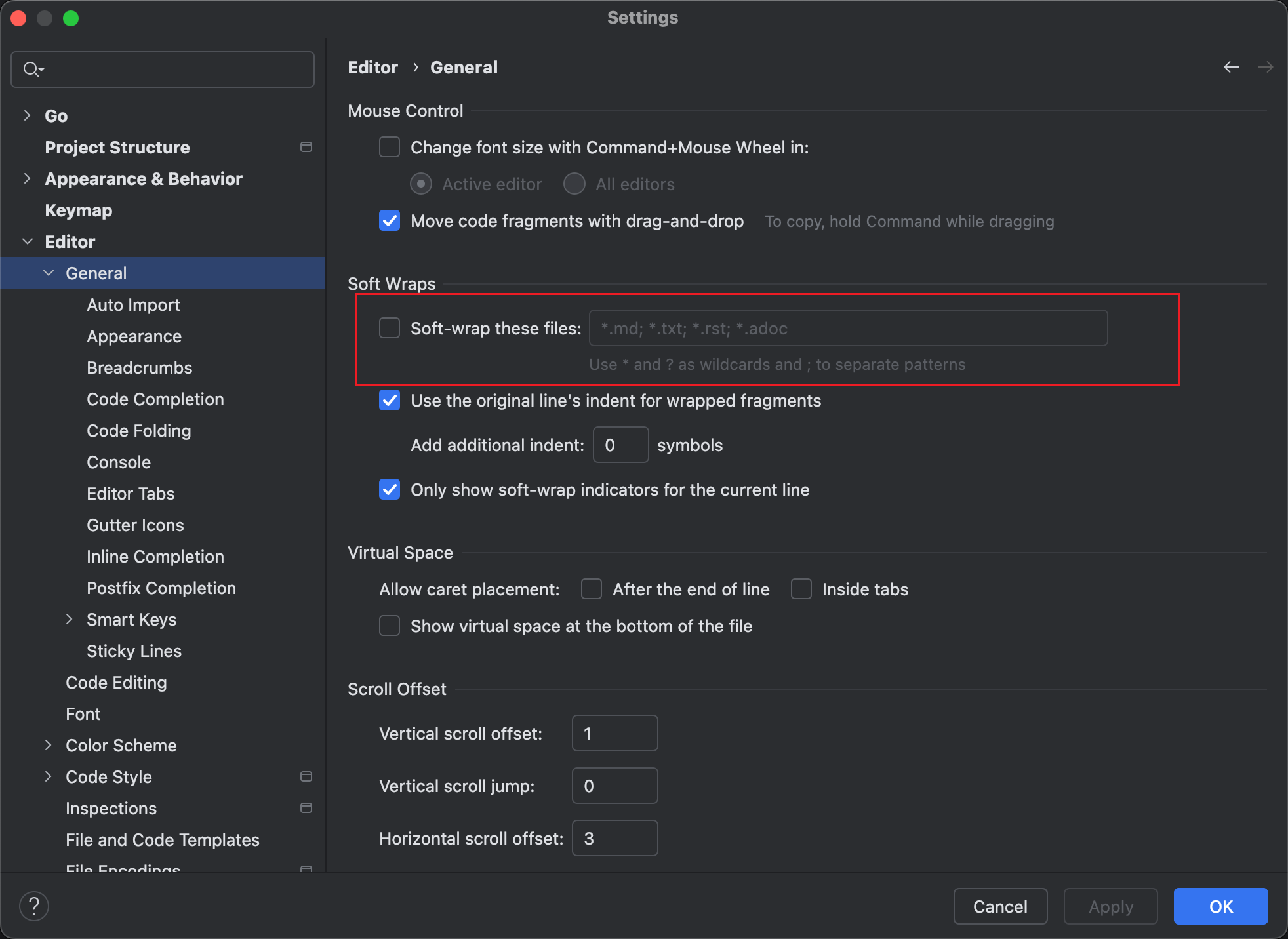Open the Code Completion settings page
This screenshot has width=1288, height=939.
[155, 399]
